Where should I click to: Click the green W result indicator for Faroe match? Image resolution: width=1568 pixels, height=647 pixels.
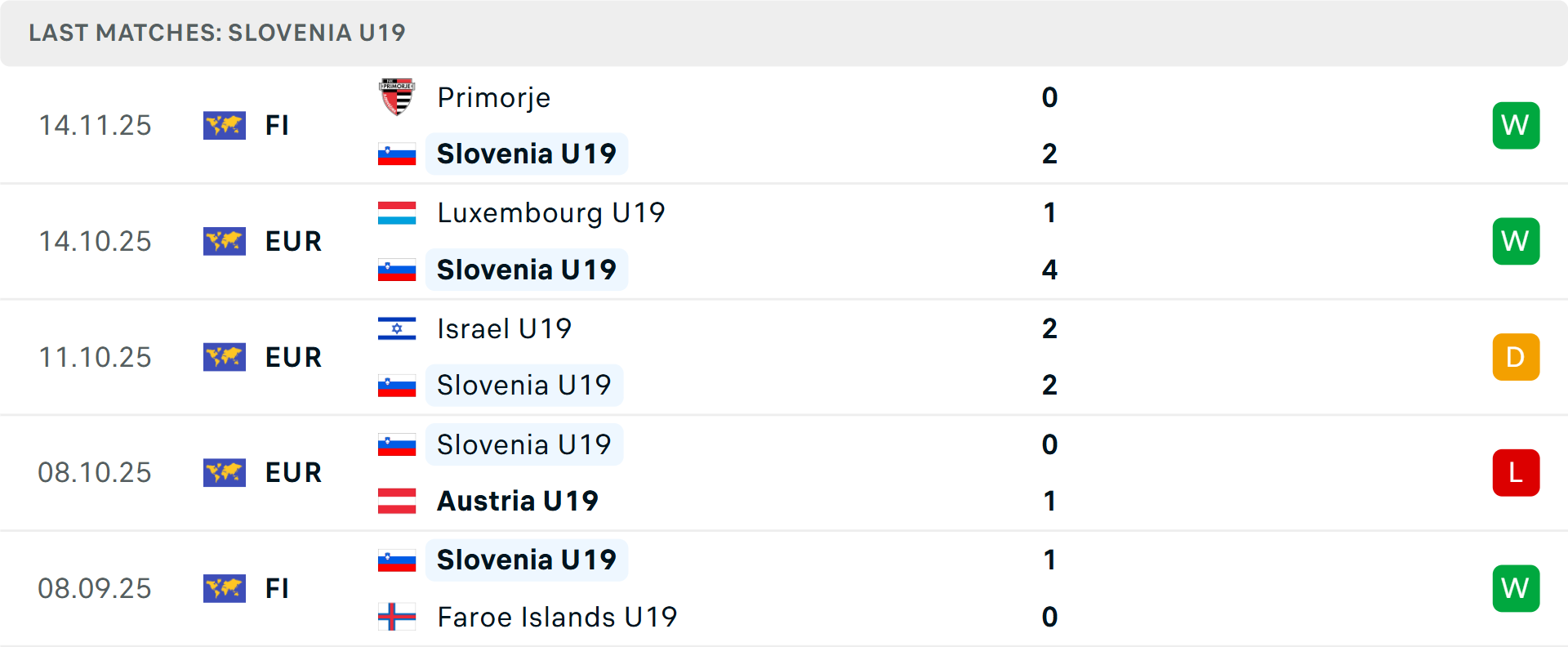click(x=1516, y=588)
